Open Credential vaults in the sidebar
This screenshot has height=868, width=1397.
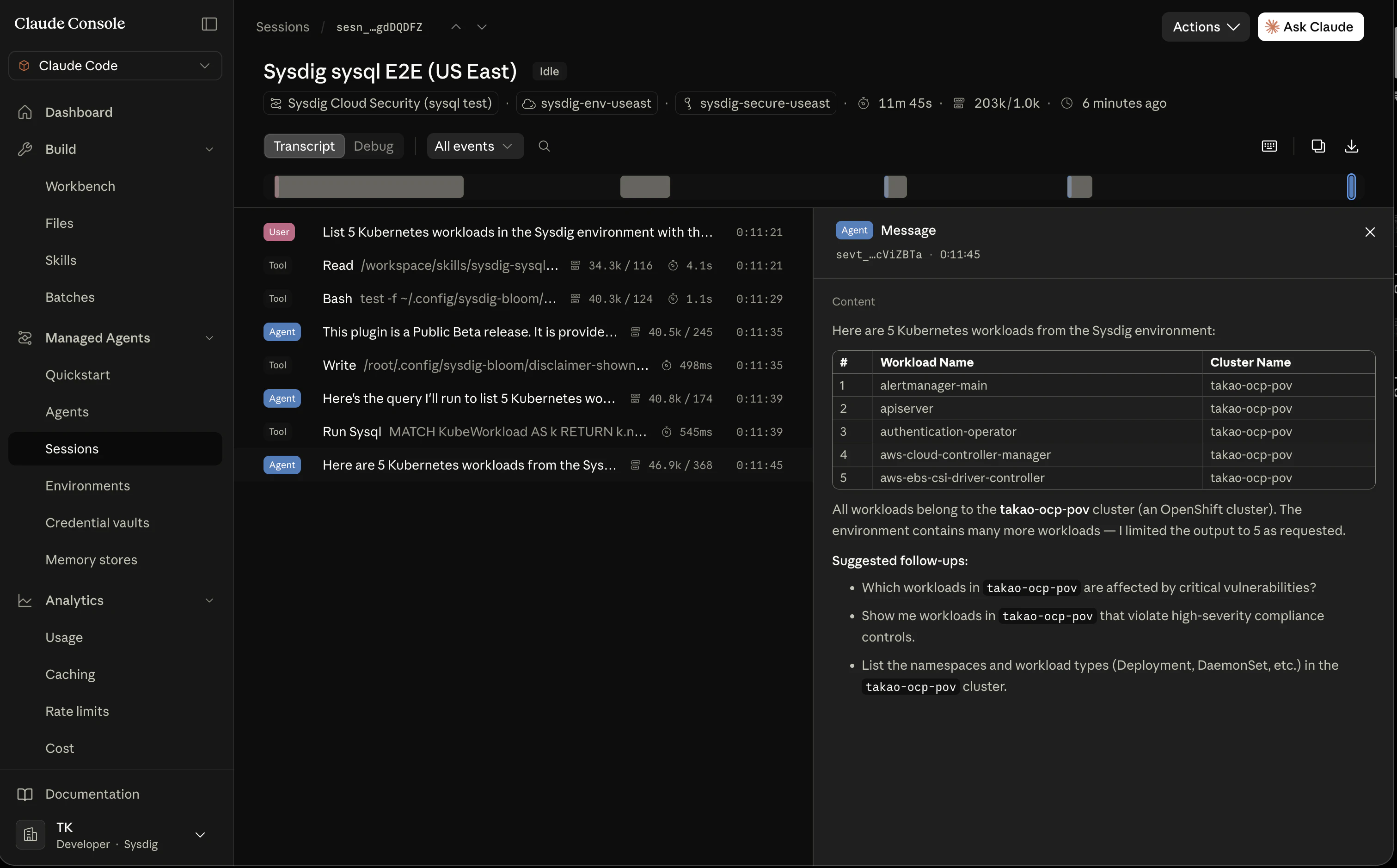coord(98,522)
